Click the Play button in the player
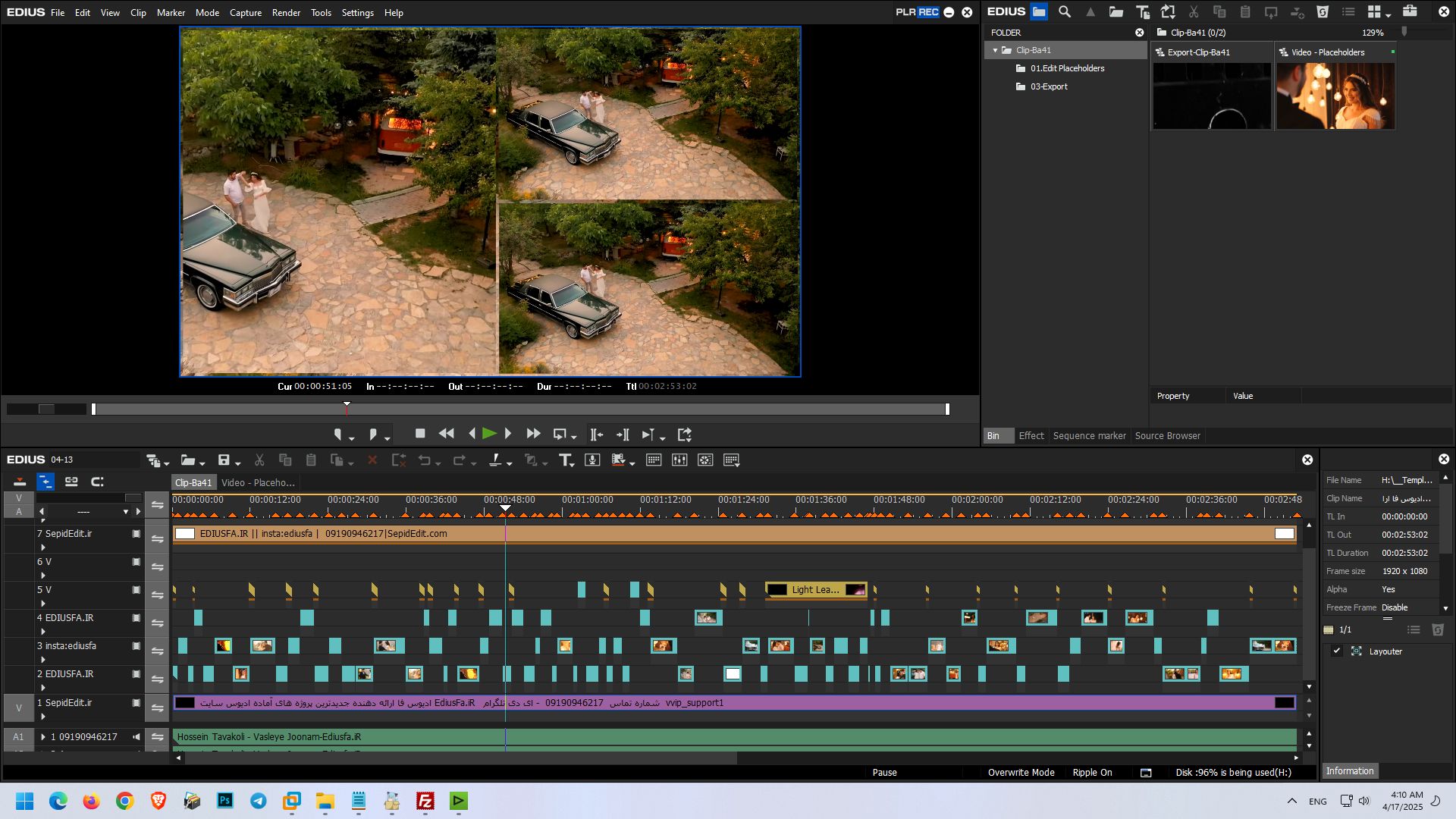Image resolution: width=1456 pixels, height=819 pixels. click(x=489, y=434)
